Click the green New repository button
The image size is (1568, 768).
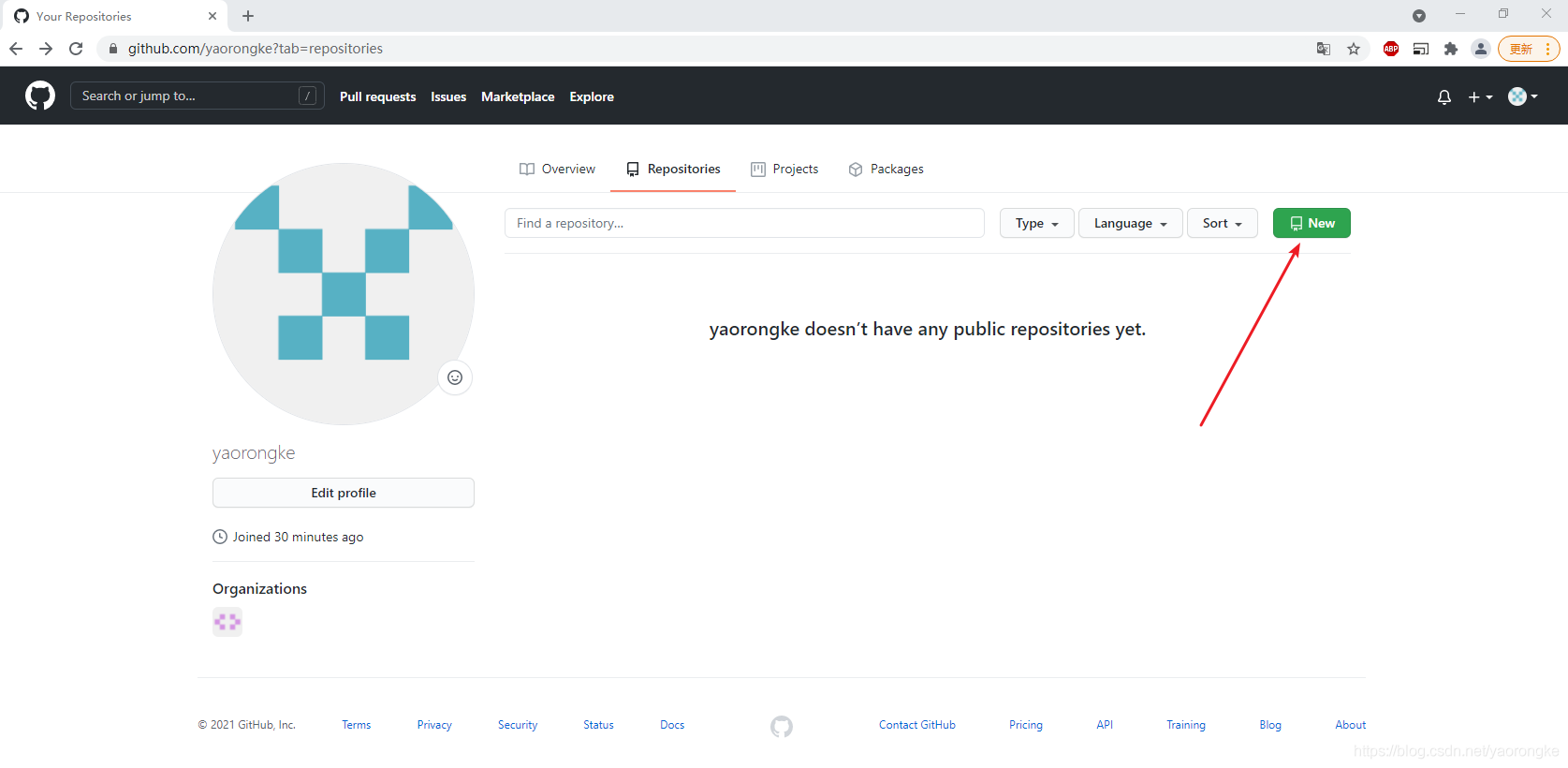[x=1312, y=223]
